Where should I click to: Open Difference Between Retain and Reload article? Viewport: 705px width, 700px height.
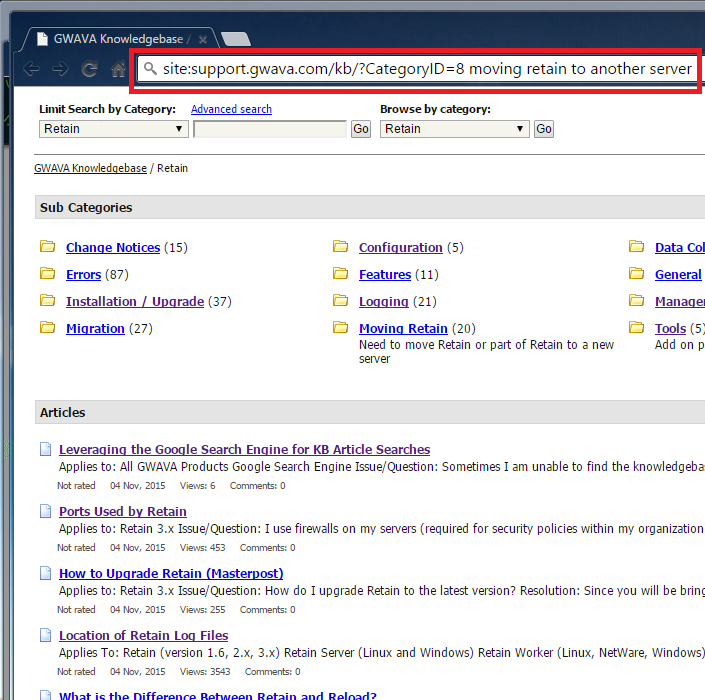click(218, 695)
